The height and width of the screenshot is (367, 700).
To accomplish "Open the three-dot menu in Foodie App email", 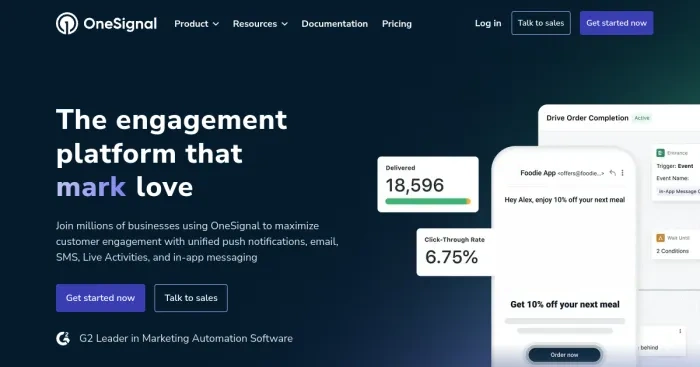I will coord(622,173).
